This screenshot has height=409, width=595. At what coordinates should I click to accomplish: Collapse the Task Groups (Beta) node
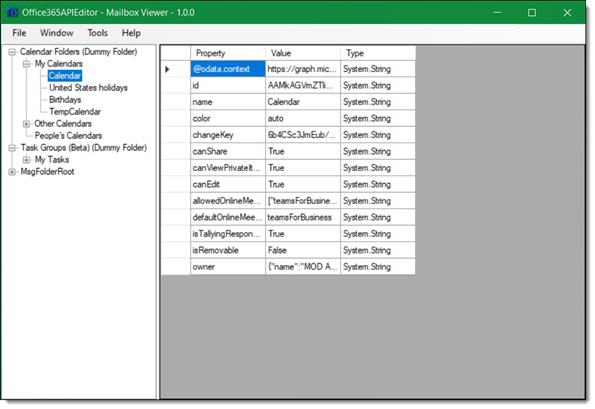tap(12, 148)
